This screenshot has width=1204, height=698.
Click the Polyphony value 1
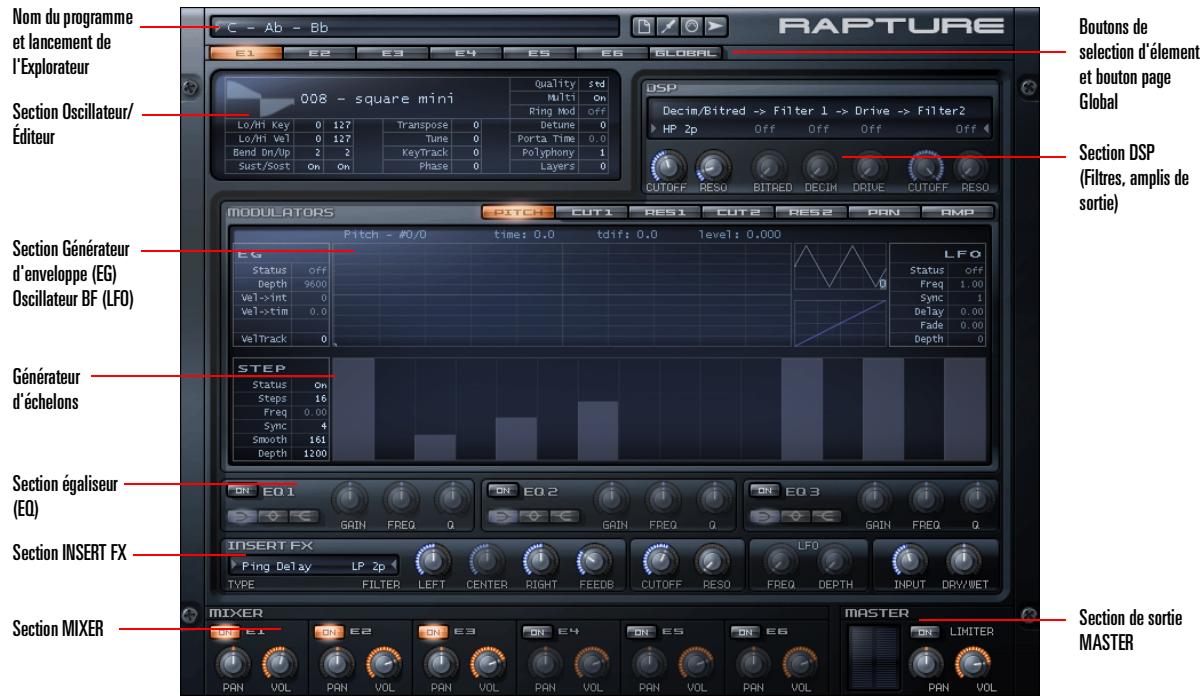[602, 153]
